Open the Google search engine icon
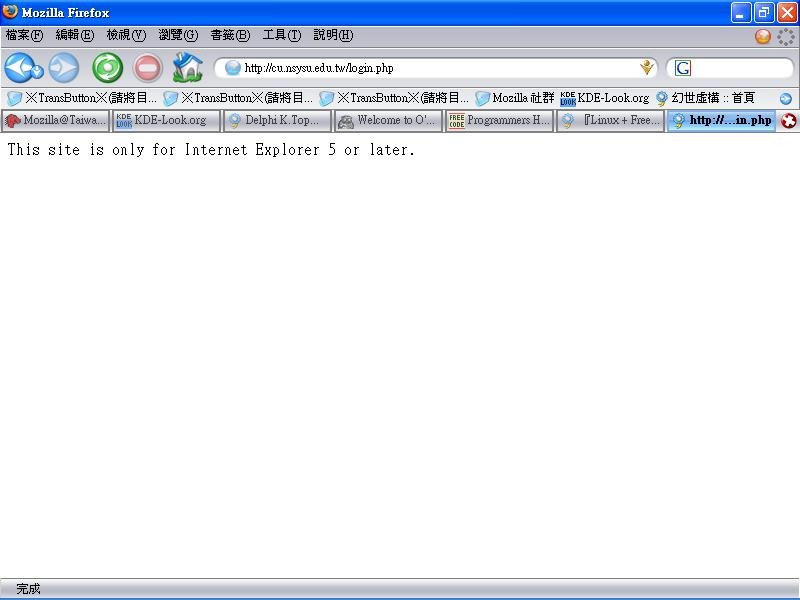Viewport: 800px width, 600px height. pyautogui.click(x=683, y=68)
